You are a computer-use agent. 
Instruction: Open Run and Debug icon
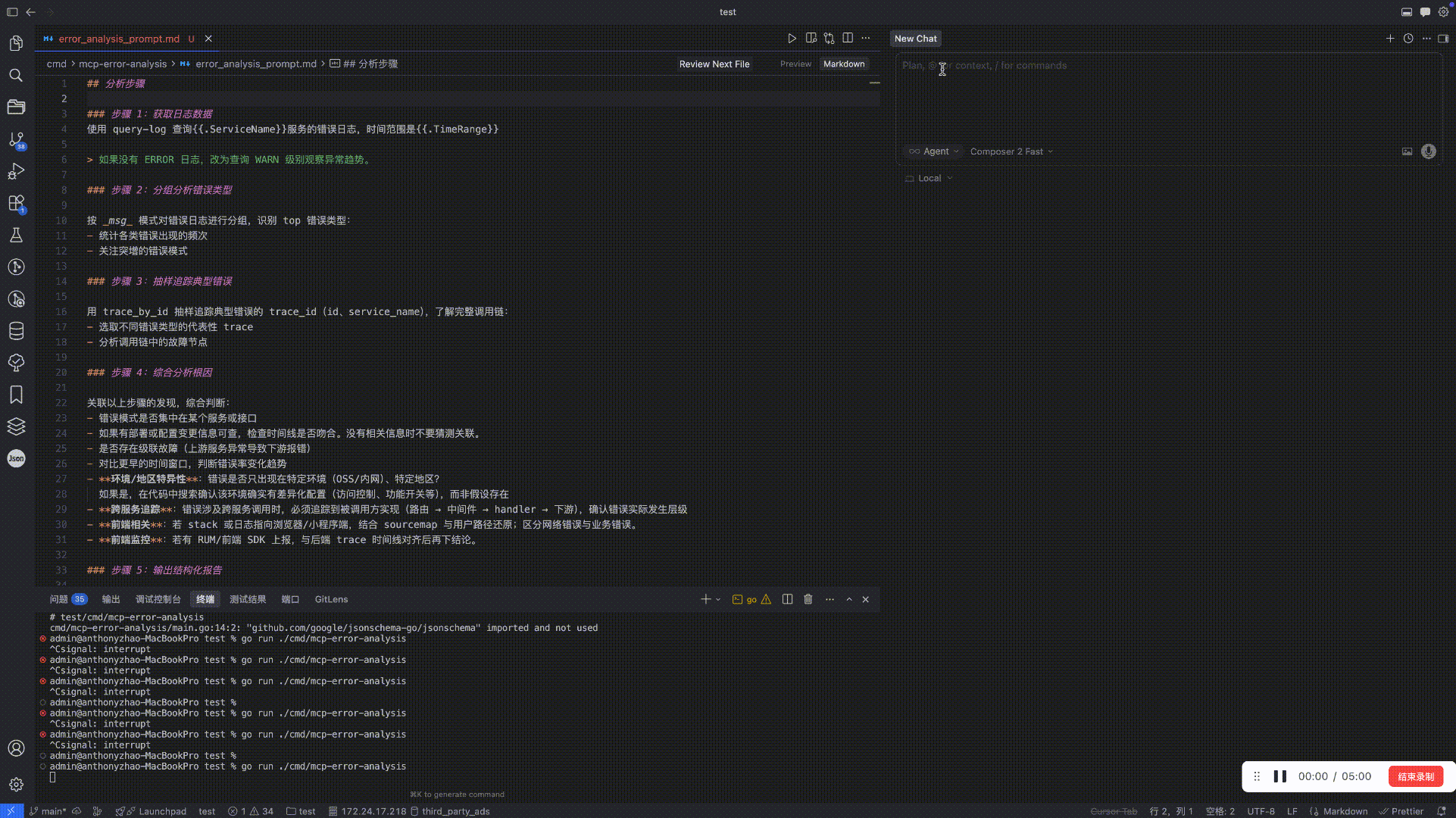(x=16, y=172)
